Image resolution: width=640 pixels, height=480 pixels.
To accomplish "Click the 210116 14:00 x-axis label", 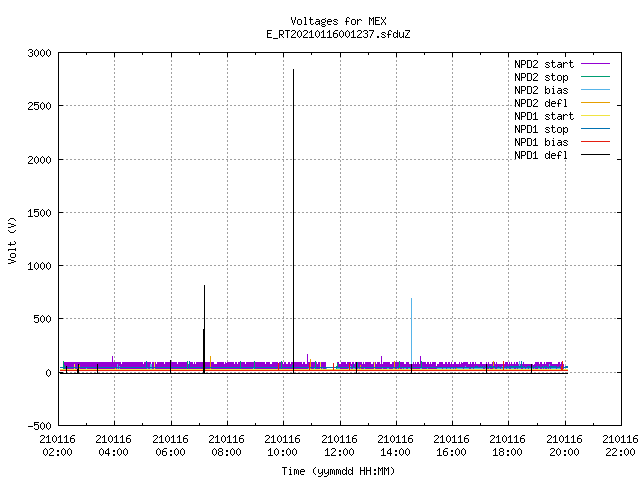I will coord(396,445).
